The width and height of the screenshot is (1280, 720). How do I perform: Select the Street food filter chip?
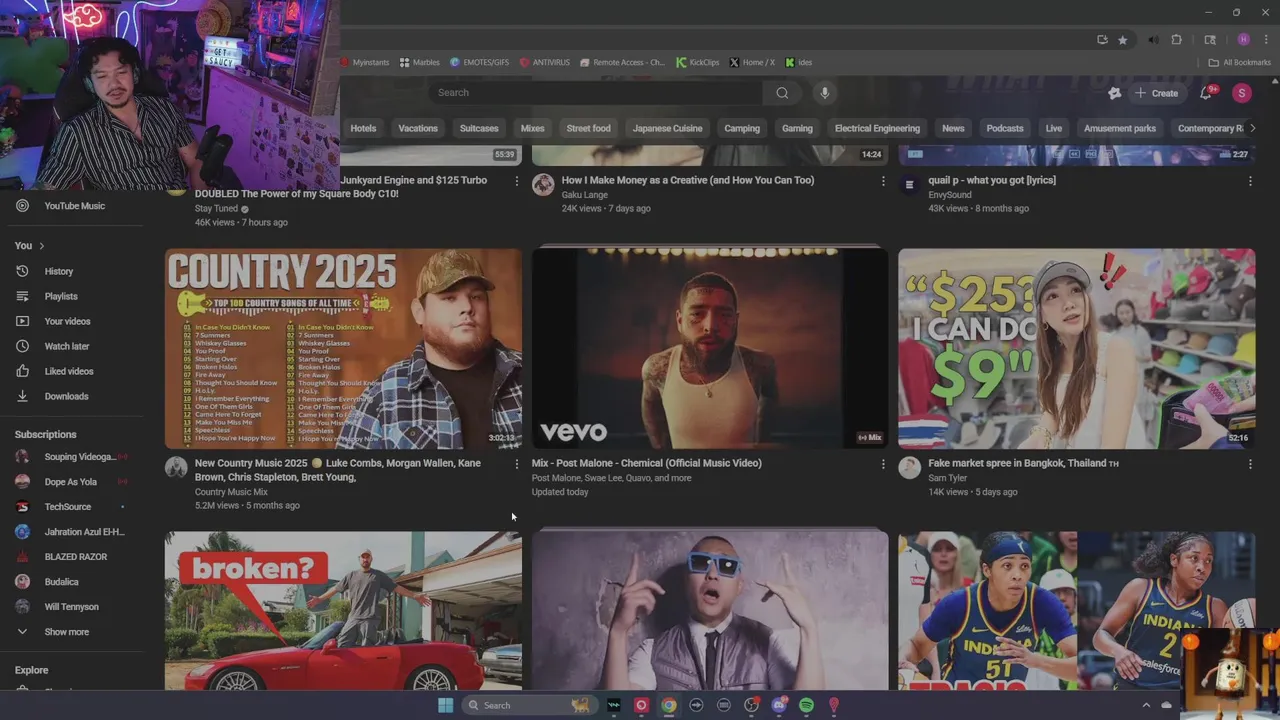point(588,128)
